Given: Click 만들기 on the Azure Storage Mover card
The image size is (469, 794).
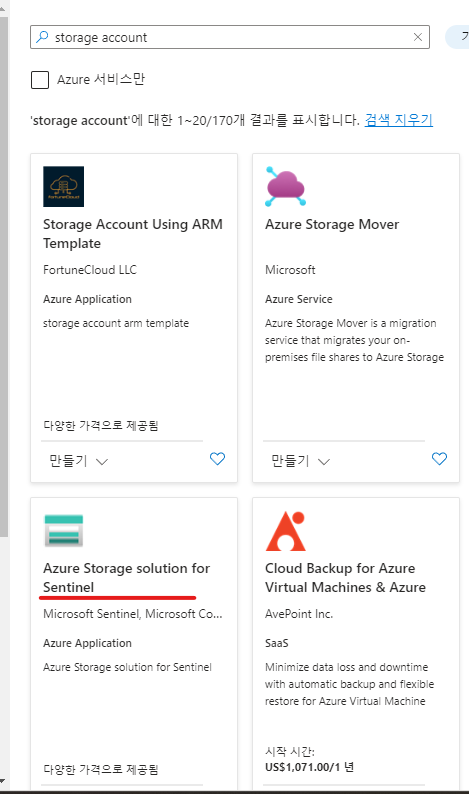Looking at the screenshot, I should tap(290, 461).
